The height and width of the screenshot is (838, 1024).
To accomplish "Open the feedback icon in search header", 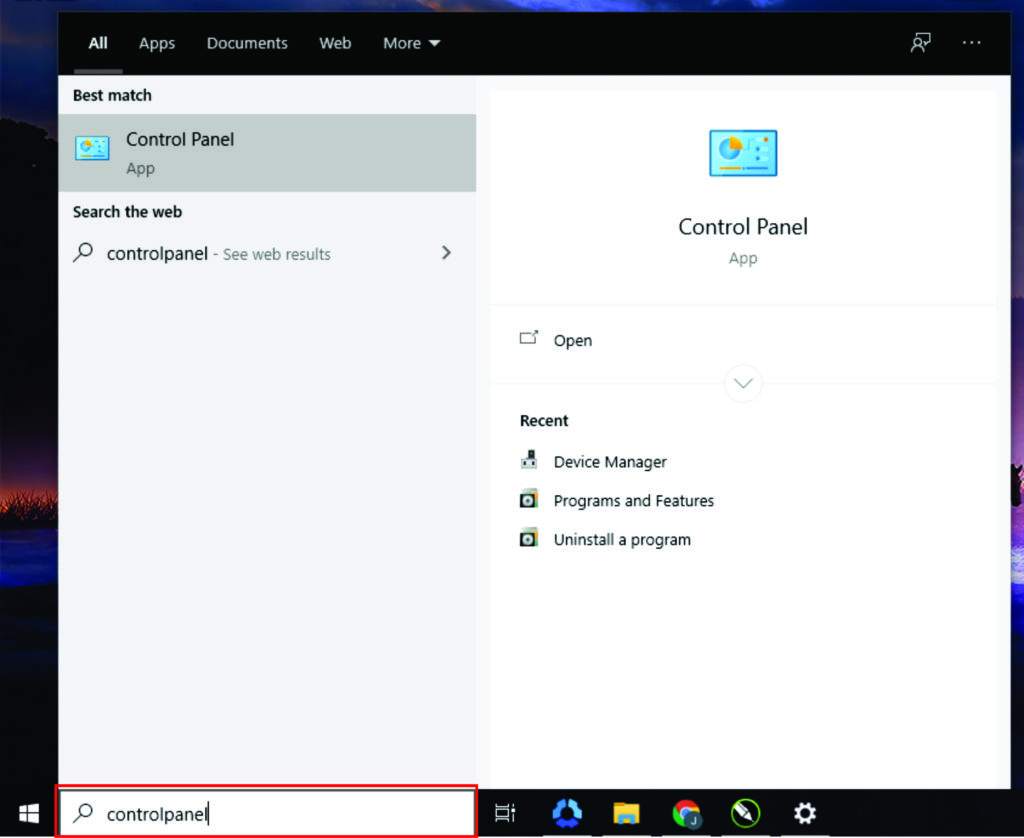I will point(920,43).
